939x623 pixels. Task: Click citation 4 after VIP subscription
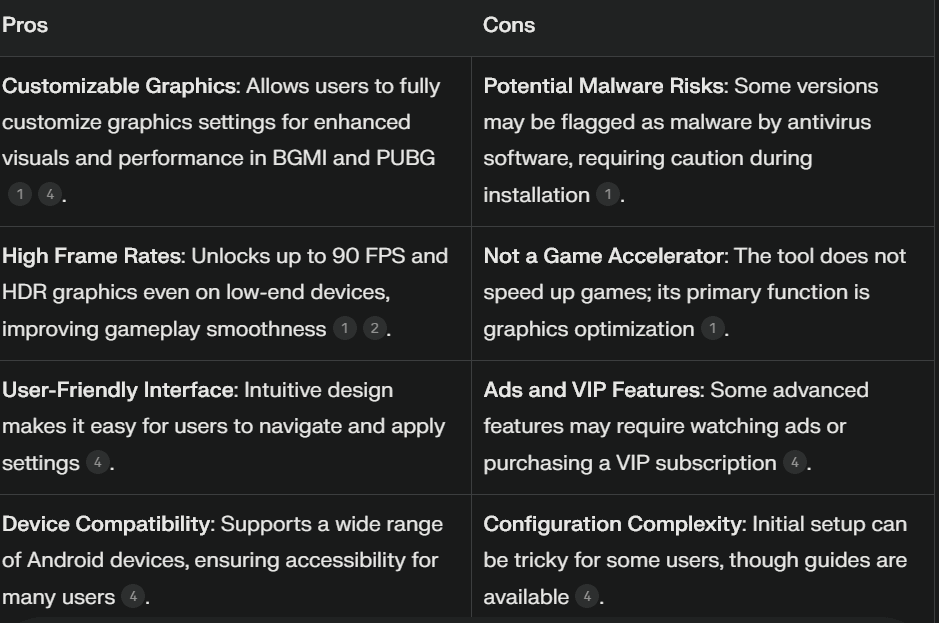795,462
